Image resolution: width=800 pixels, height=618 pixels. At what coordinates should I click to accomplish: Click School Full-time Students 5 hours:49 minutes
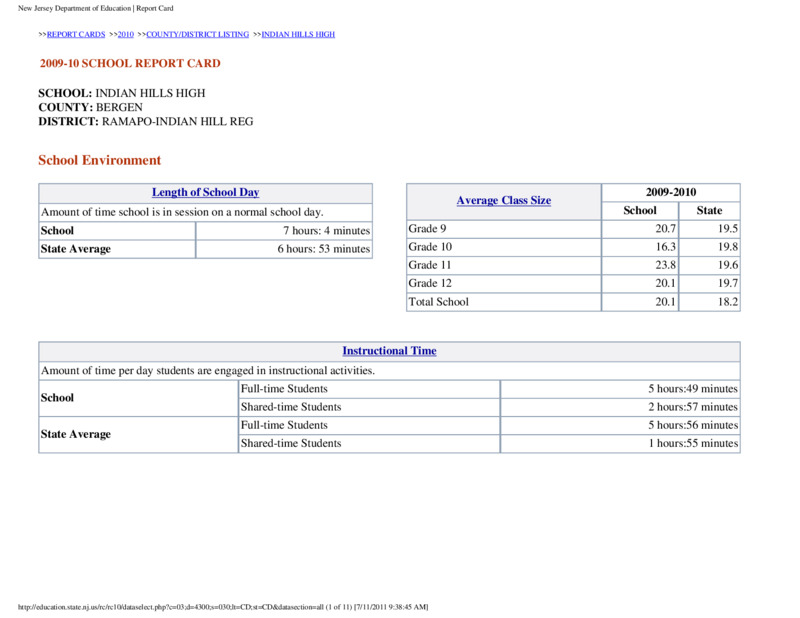(x=693, y=389)
